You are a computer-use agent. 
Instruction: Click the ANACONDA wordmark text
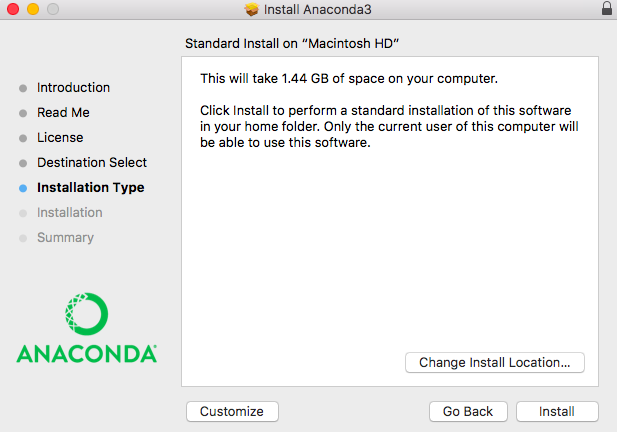(86, 354)
